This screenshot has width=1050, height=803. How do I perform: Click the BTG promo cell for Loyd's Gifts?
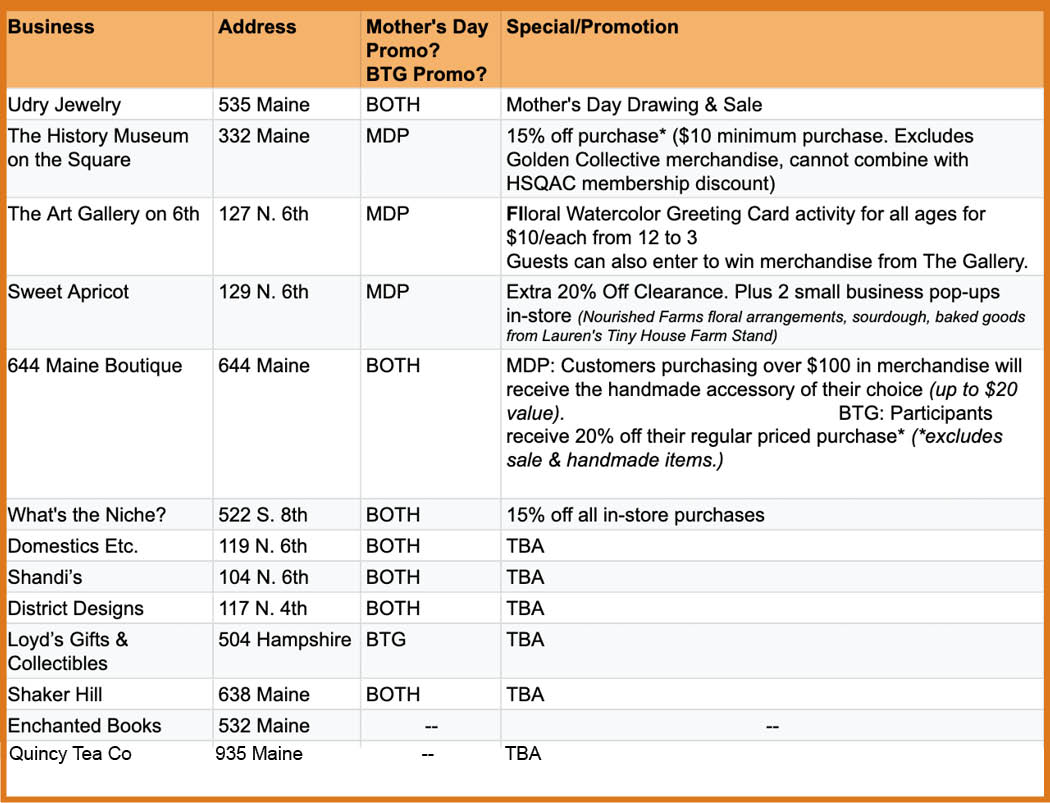click(x=386, y=639)
